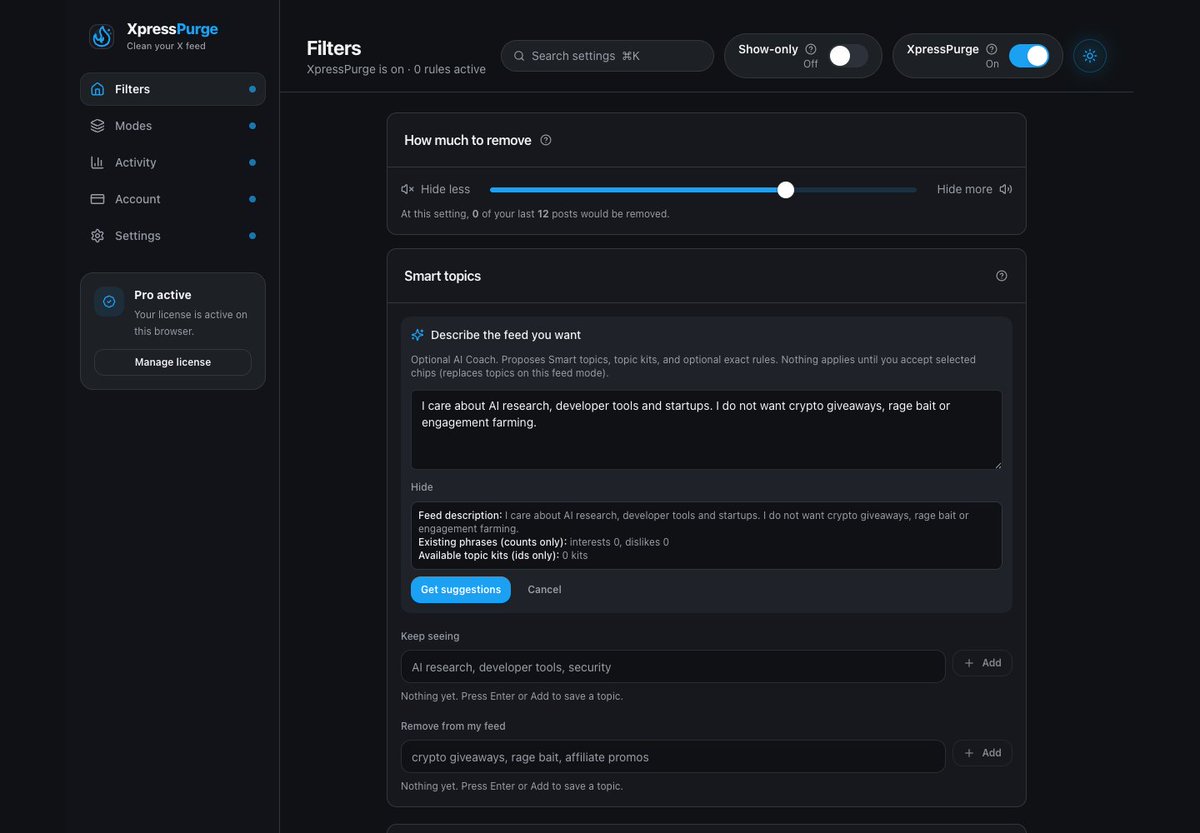
Task: Focus the Search settings field
Action: pyautogui.click(x=607, y=56)
